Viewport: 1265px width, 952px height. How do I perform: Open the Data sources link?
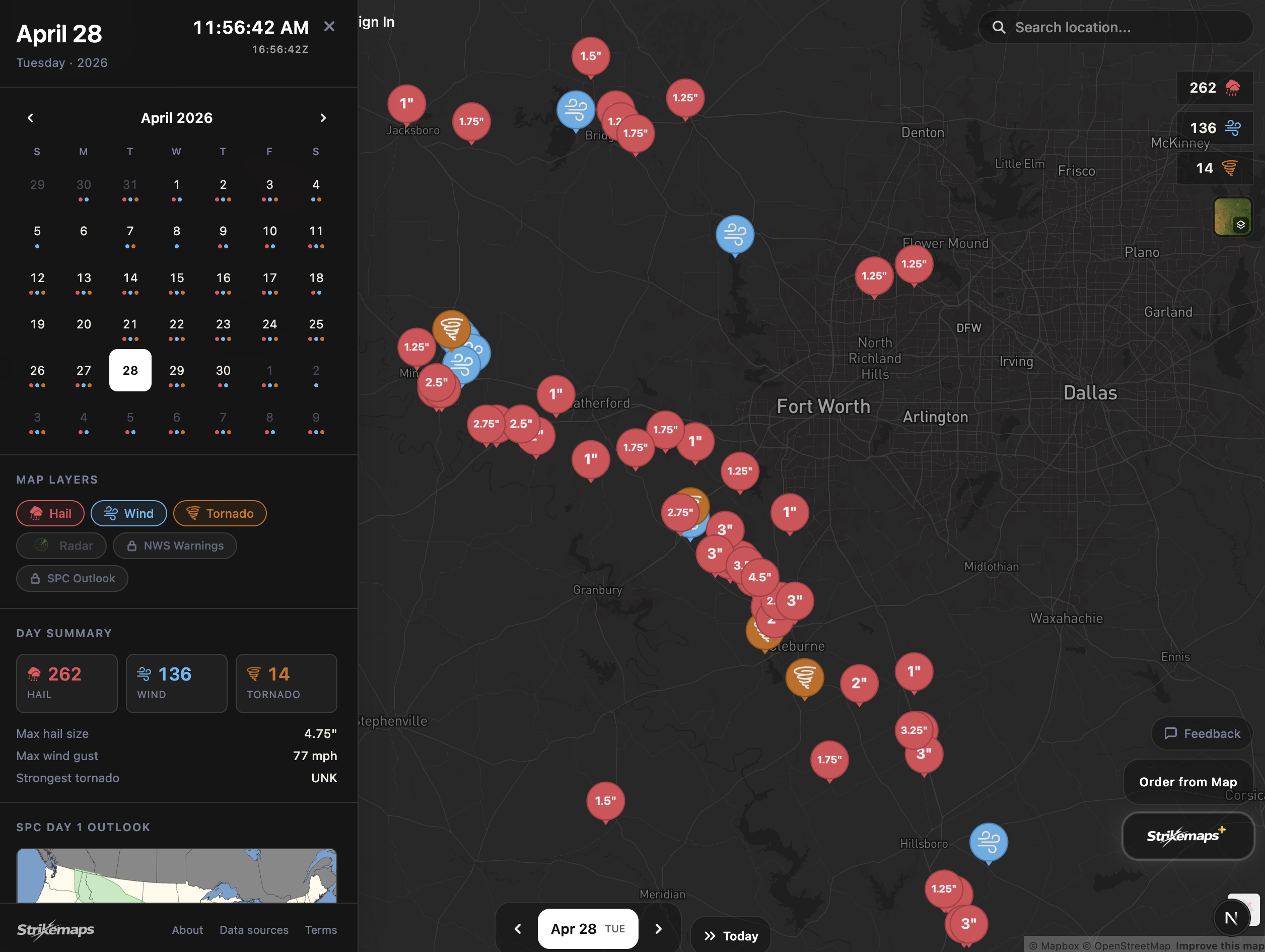254,930
